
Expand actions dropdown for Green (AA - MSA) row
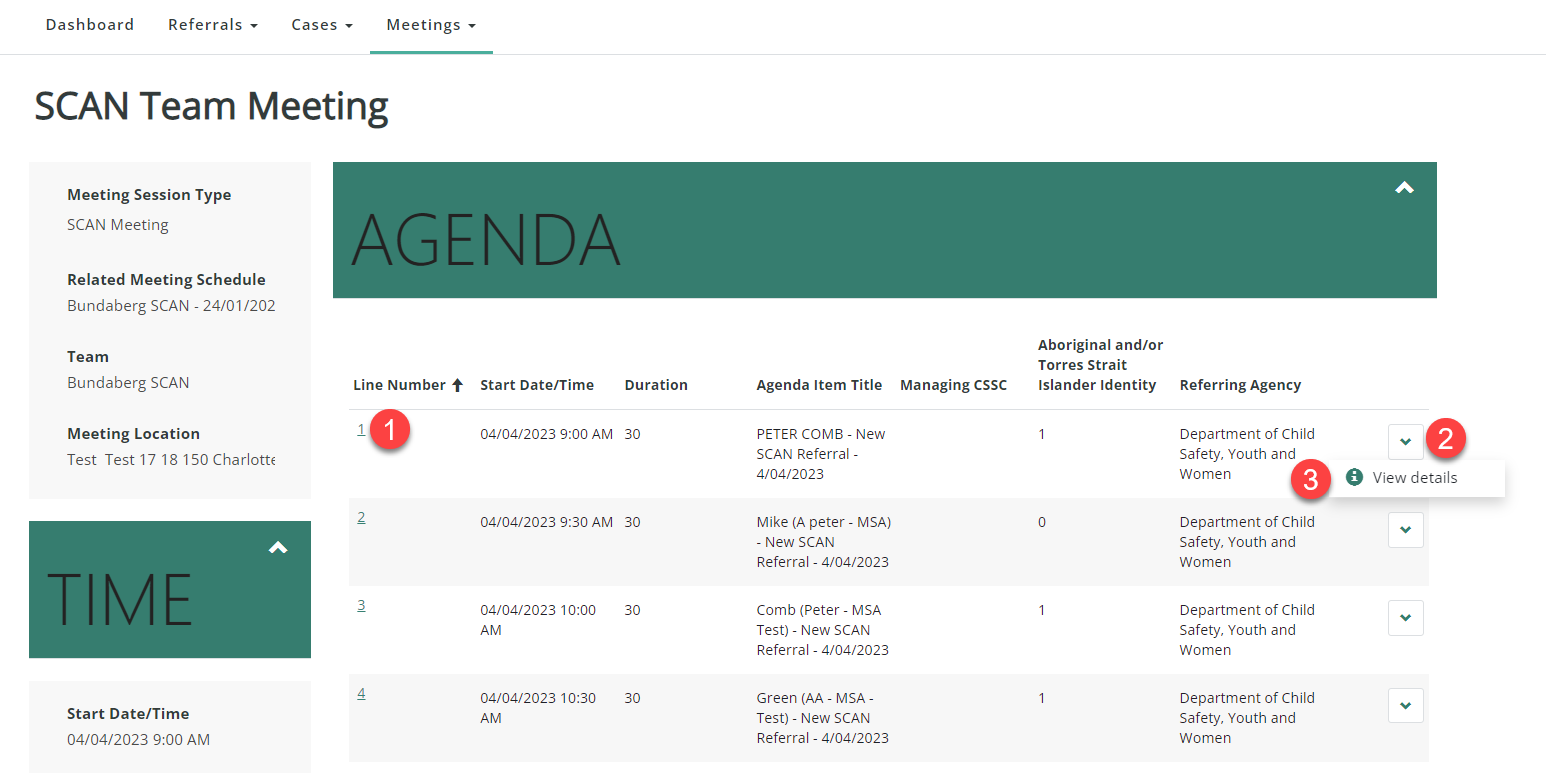tap(1405, 706)
